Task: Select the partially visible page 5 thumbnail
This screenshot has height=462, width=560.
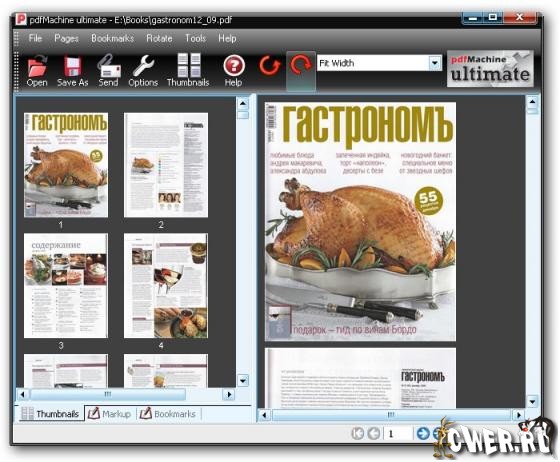Action: pos(66,371)
